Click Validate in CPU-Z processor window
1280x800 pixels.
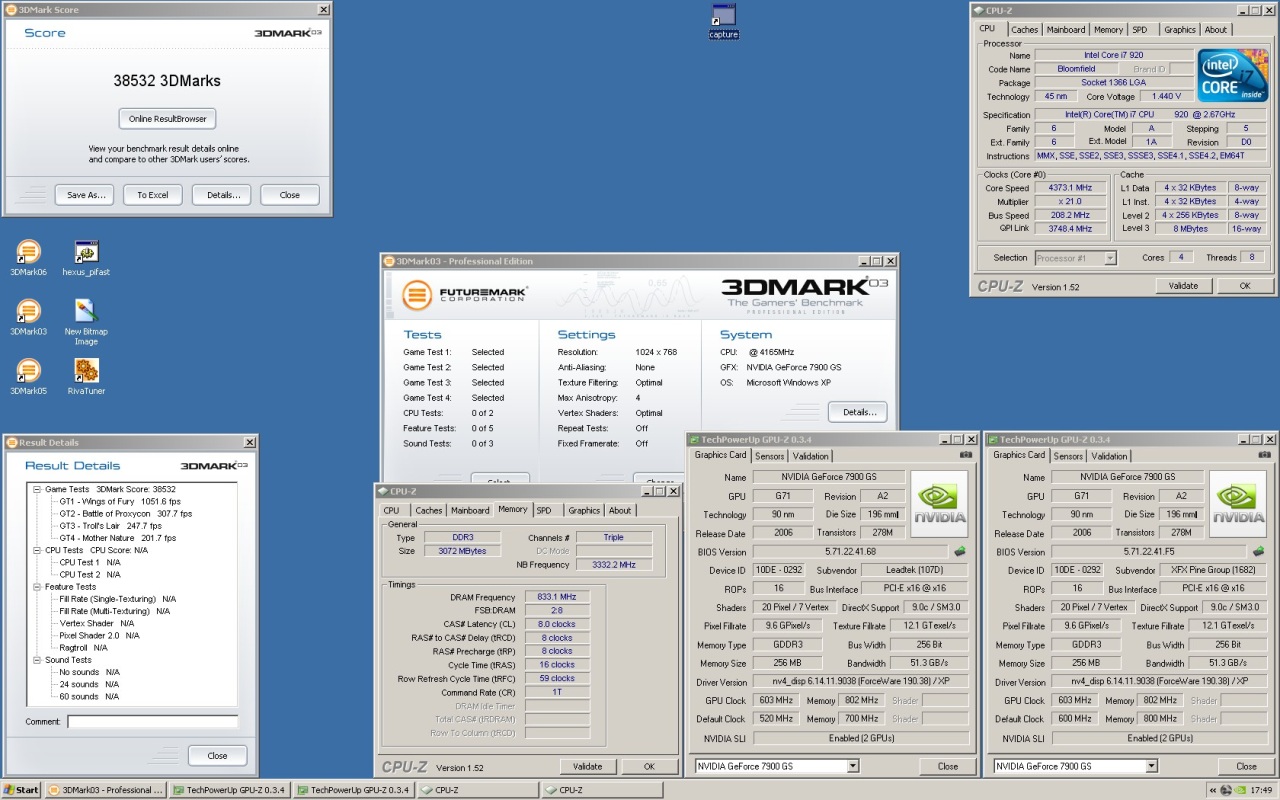tap(1183, 285)
